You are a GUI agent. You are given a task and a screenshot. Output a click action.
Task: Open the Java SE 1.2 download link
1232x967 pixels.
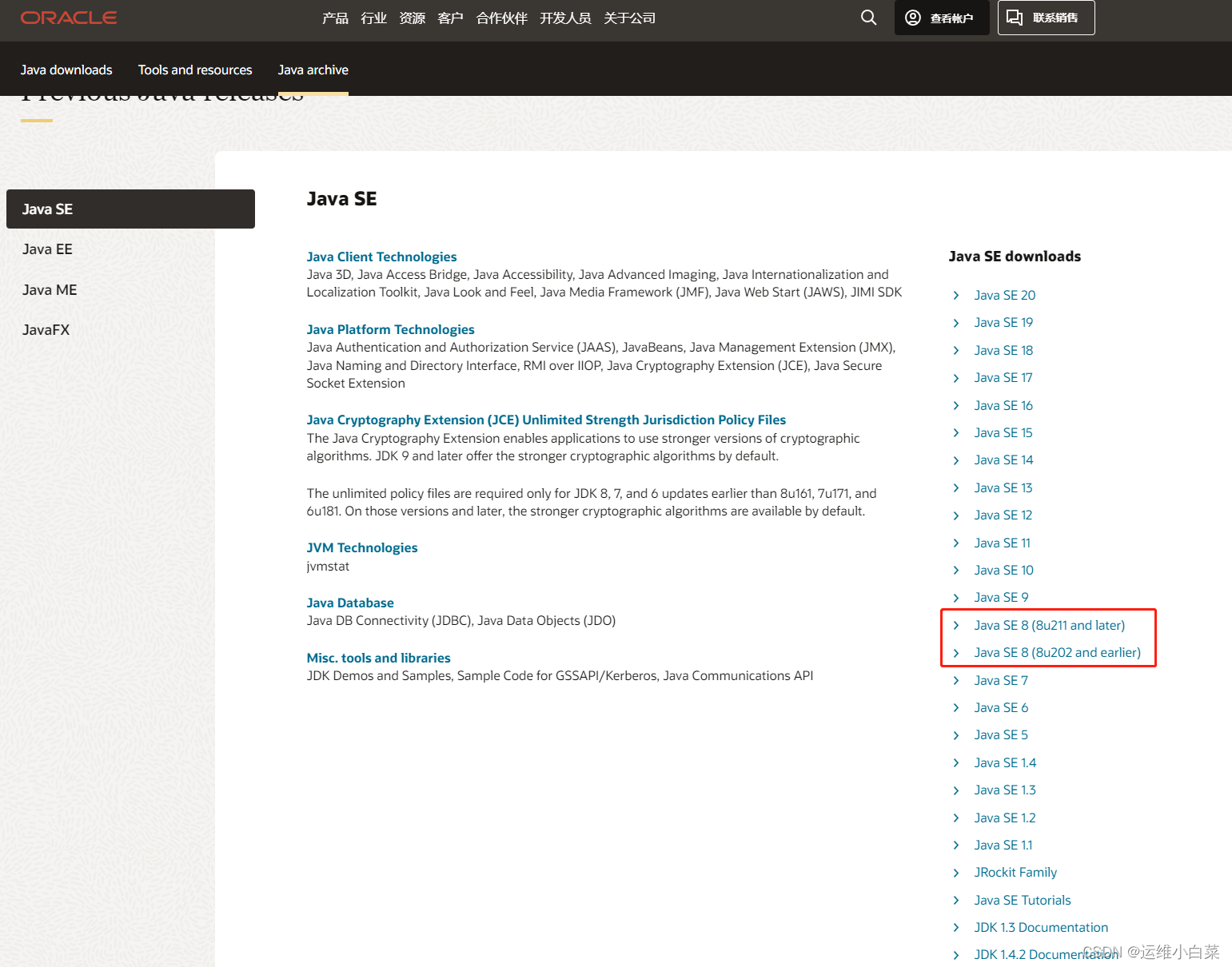coord(1005,818)
